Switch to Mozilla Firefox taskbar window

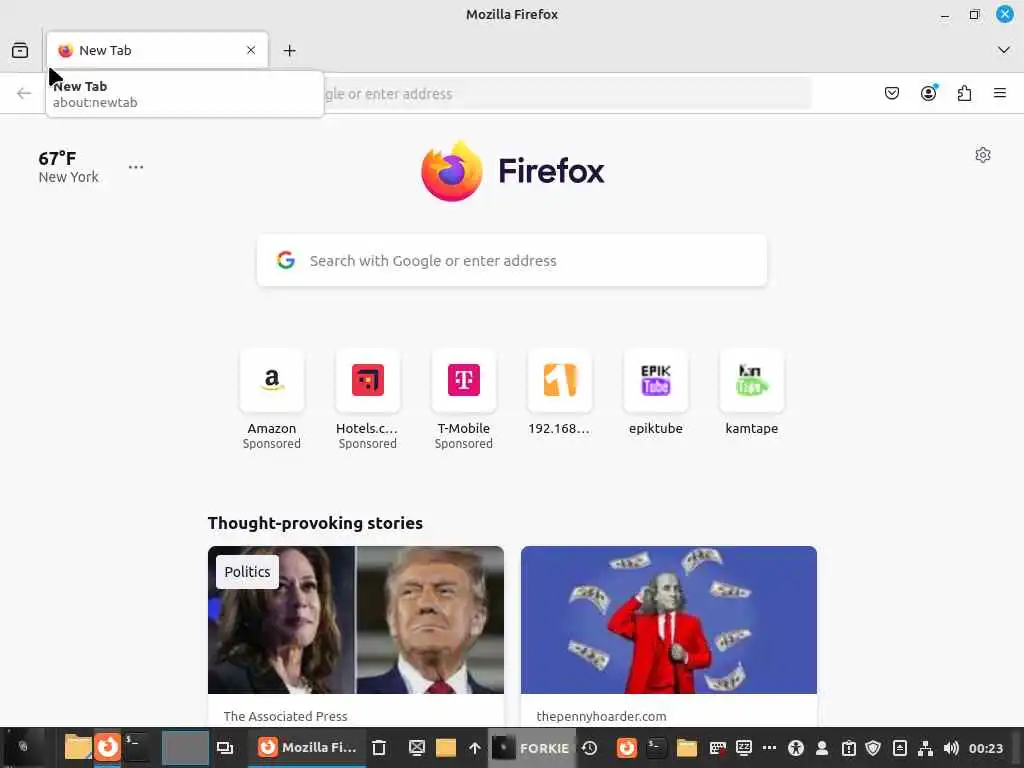pos(306,747)
